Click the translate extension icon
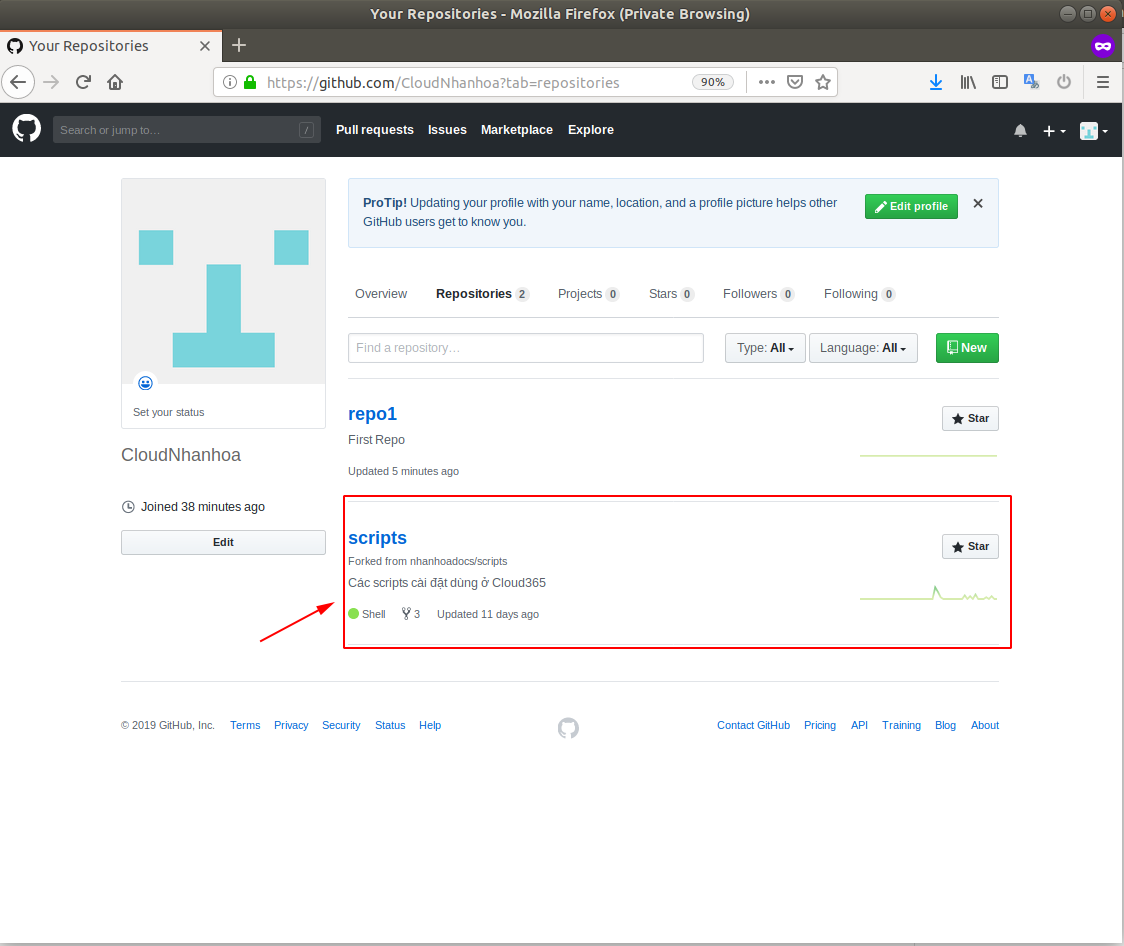The height and width of the screenshot is (946, 1124). tap(1032, 82)
